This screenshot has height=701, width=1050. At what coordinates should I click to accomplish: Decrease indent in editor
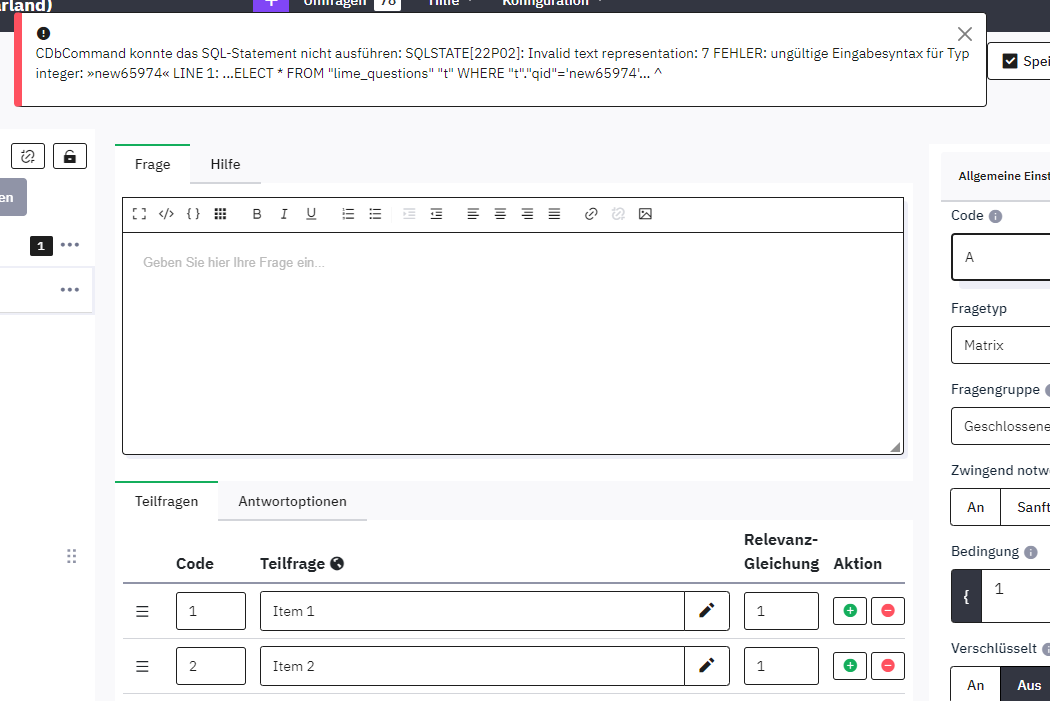point(436,214)
